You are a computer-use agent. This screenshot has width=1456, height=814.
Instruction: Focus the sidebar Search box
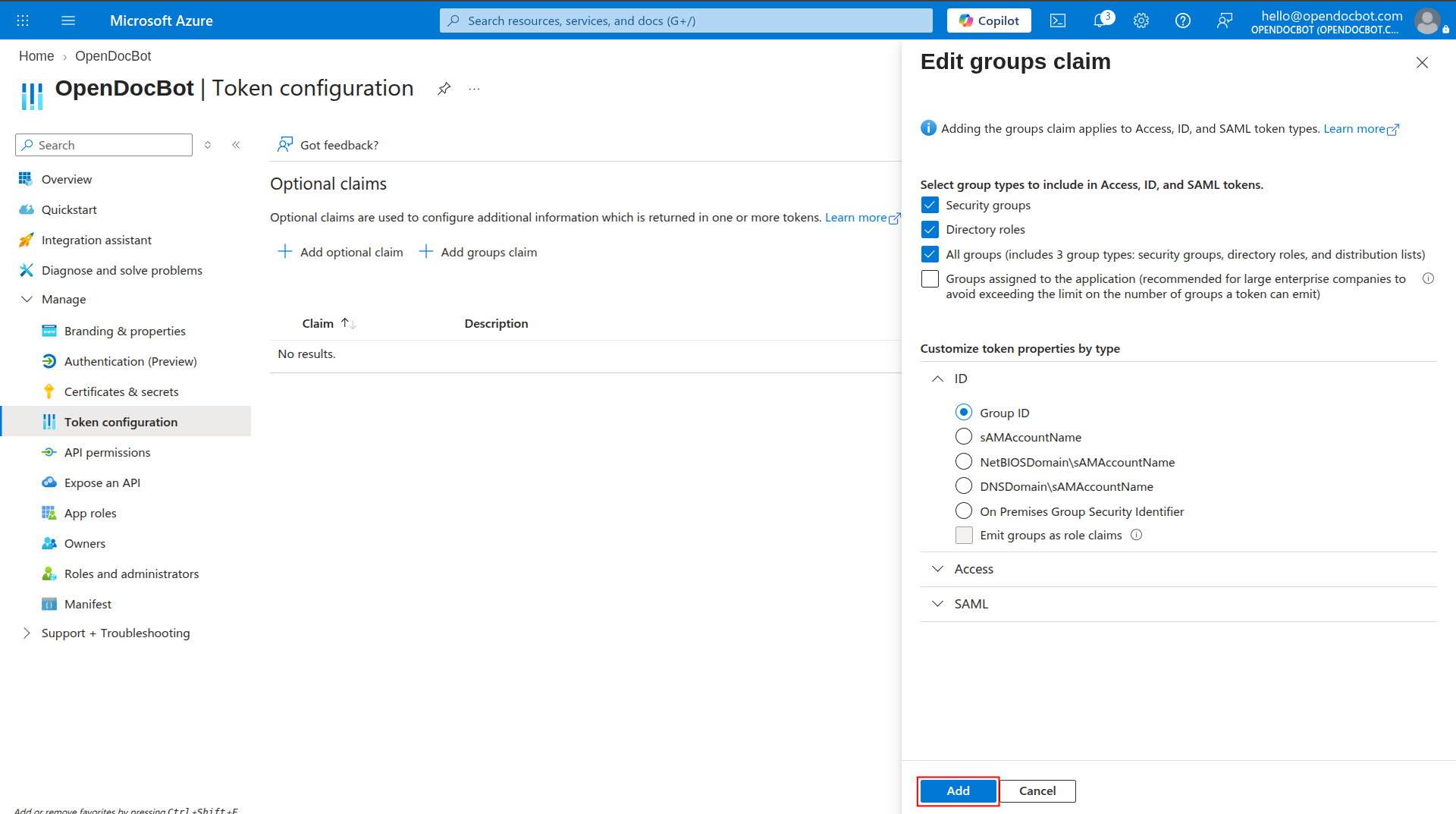point(104,145)
